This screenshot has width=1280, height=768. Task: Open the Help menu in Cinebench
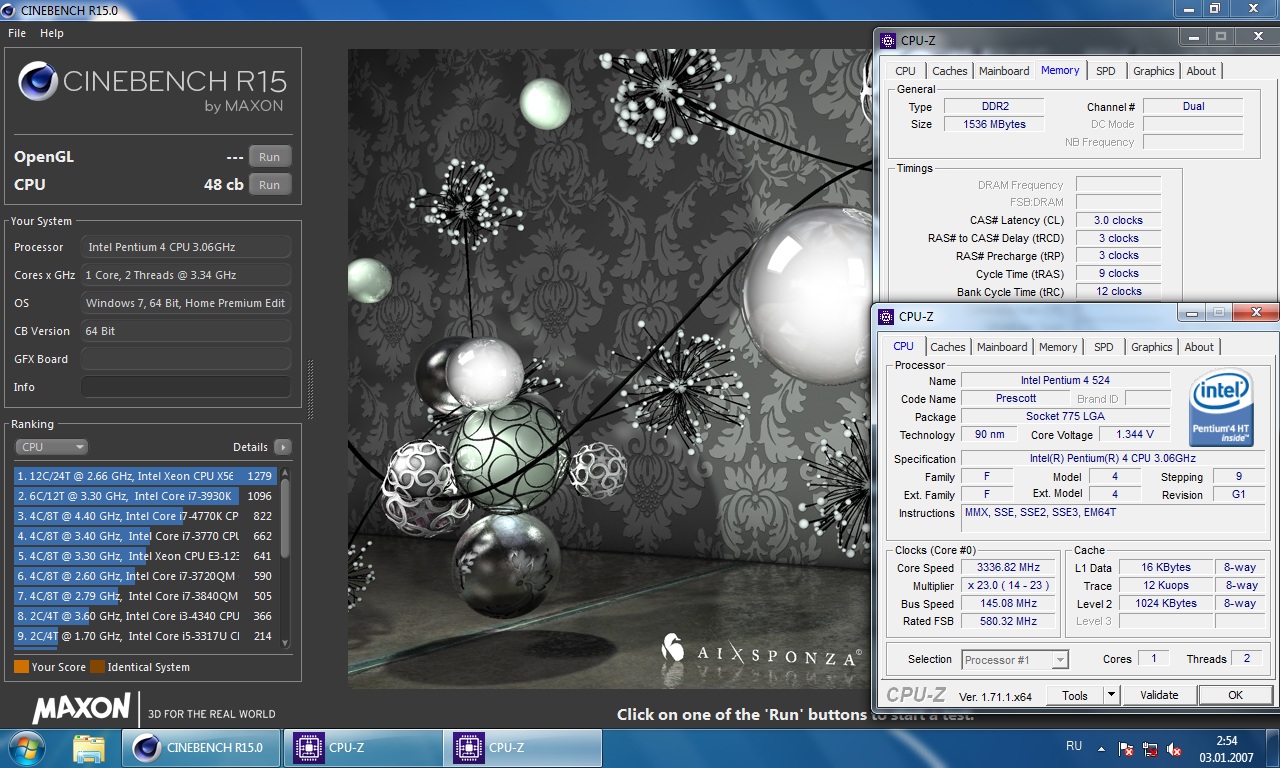click(52, 33)
